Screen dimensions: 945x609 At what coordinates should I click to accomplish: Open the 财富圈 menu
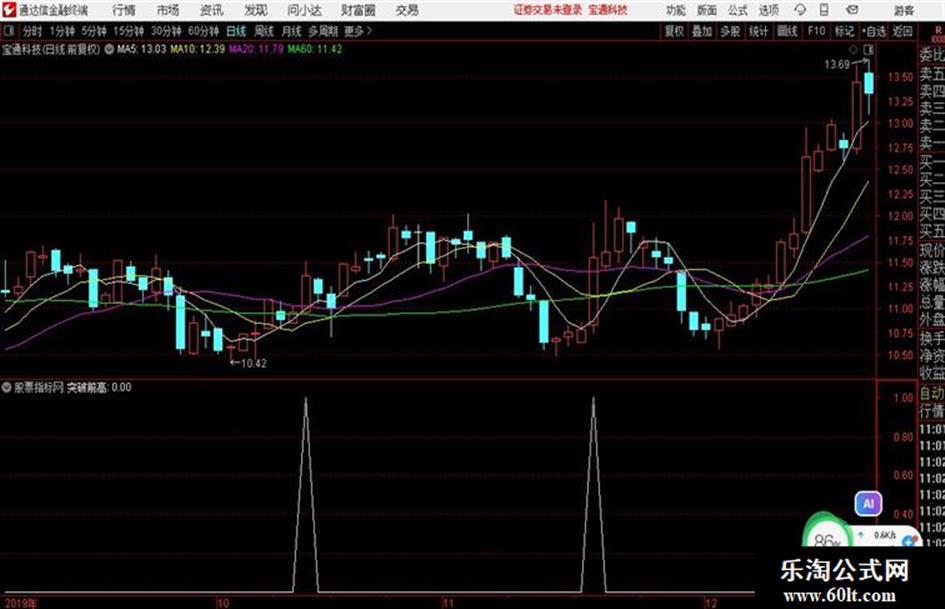(x=358, y=10)
